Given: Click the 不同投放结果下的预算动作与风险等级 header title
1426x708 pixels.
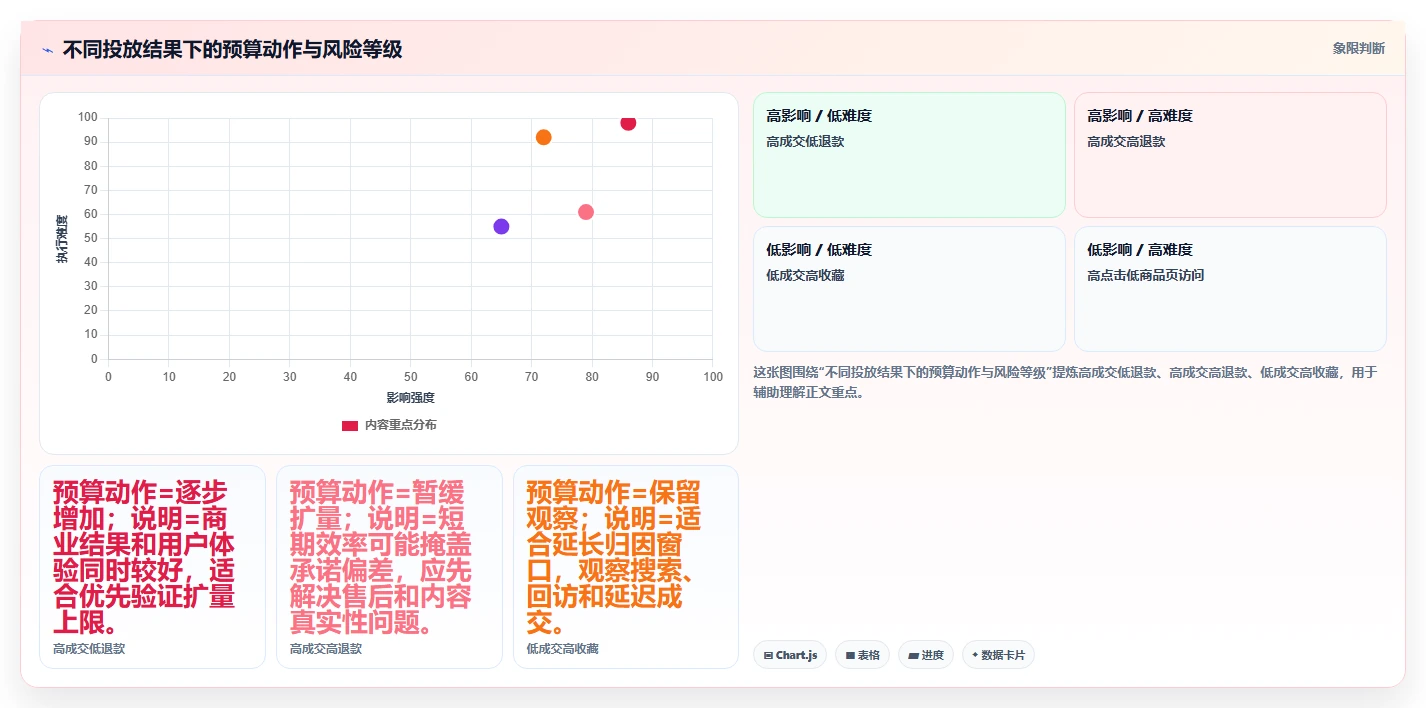Looking at the screenshot, I should point(232,49).
